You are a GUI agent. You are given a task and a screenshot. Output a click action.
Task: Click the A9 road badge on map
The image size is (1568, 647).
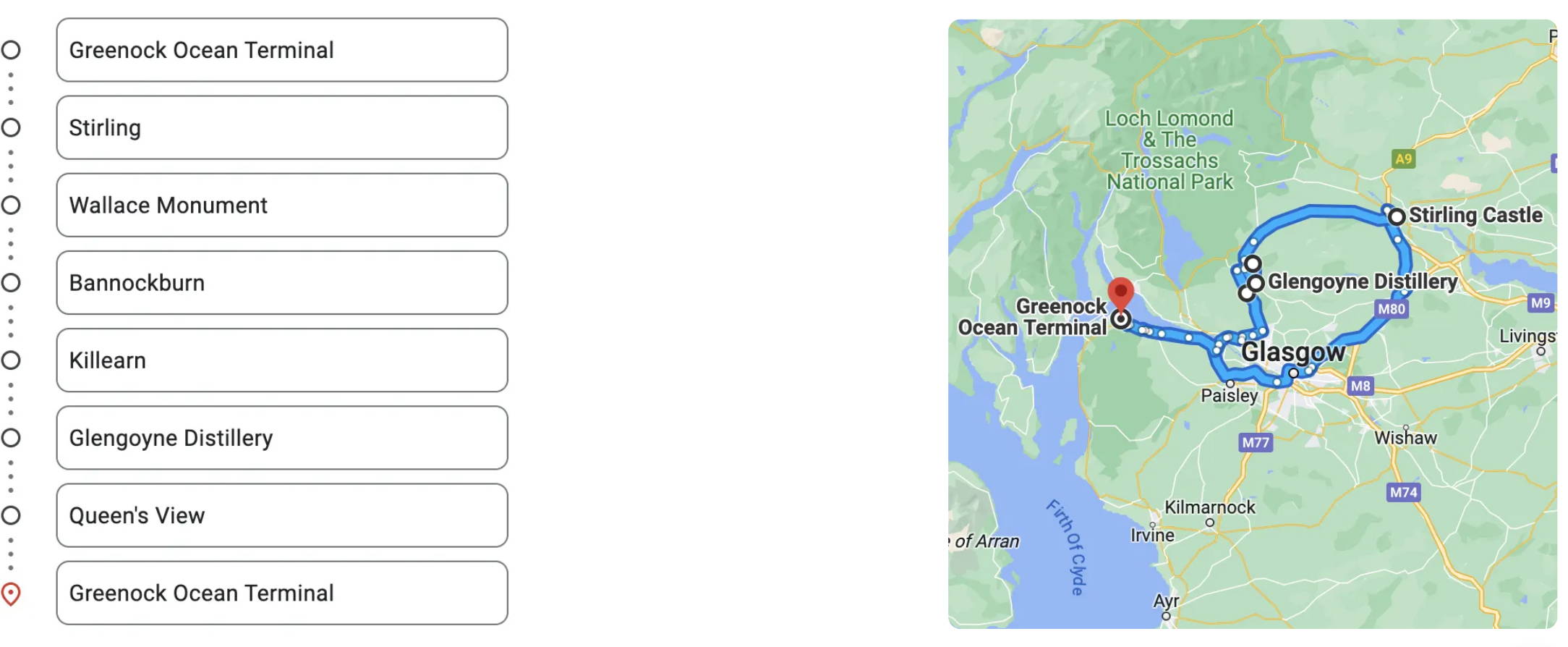(x=1403, y=158)
